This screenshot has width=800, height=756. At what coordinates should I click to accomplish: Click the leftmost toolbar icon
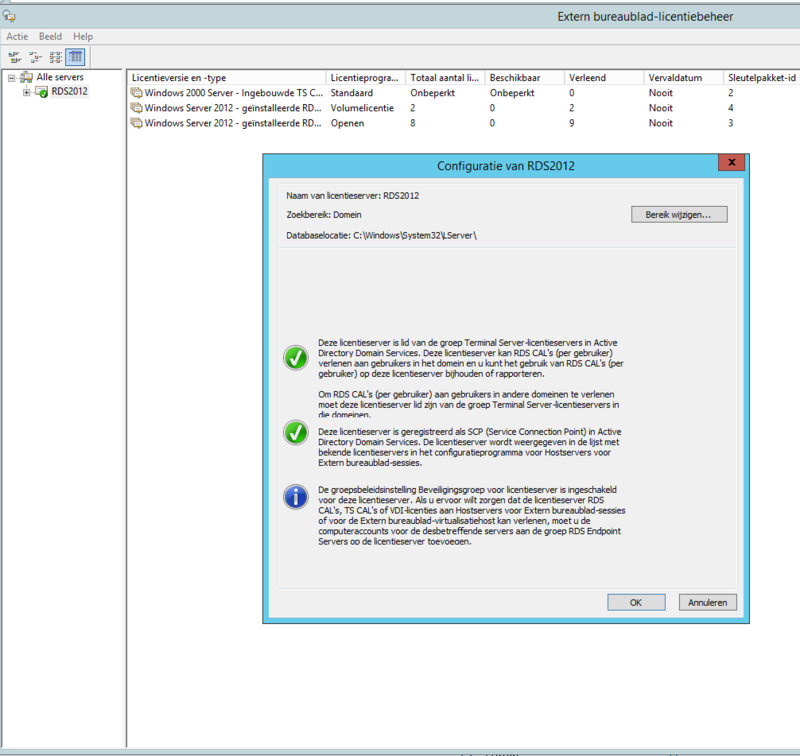(x=13, y=57)
